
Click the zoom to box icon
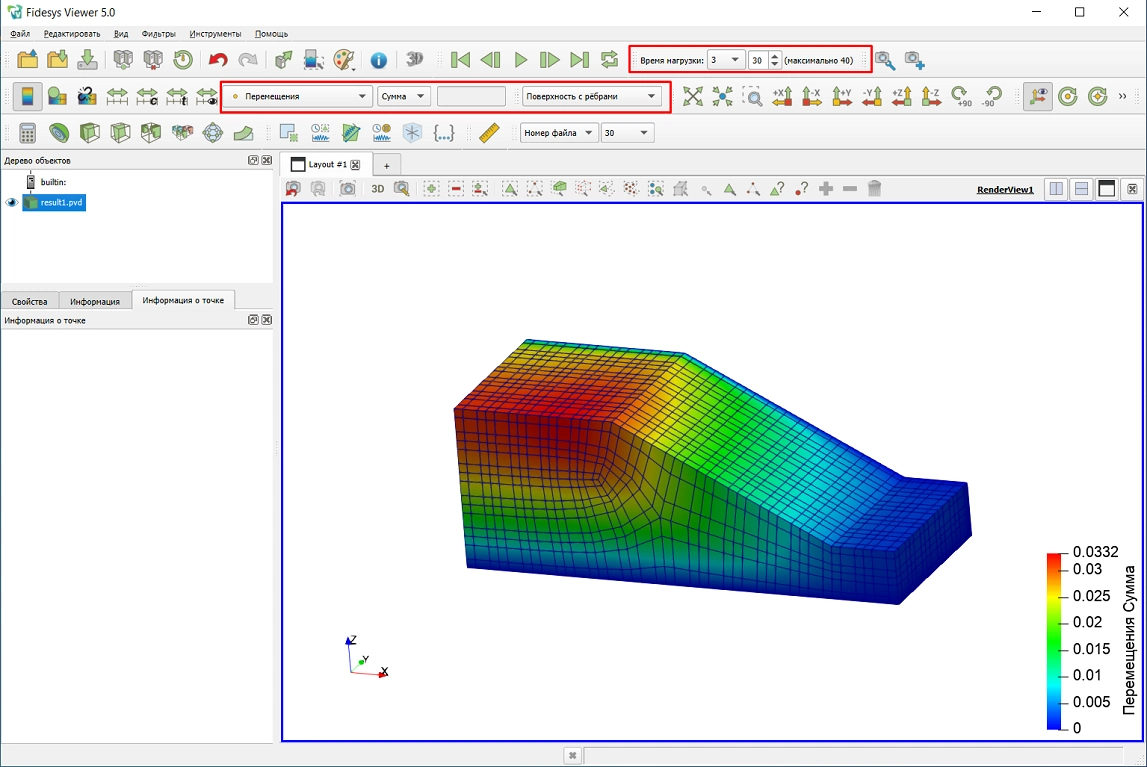[x=752, y=96]
